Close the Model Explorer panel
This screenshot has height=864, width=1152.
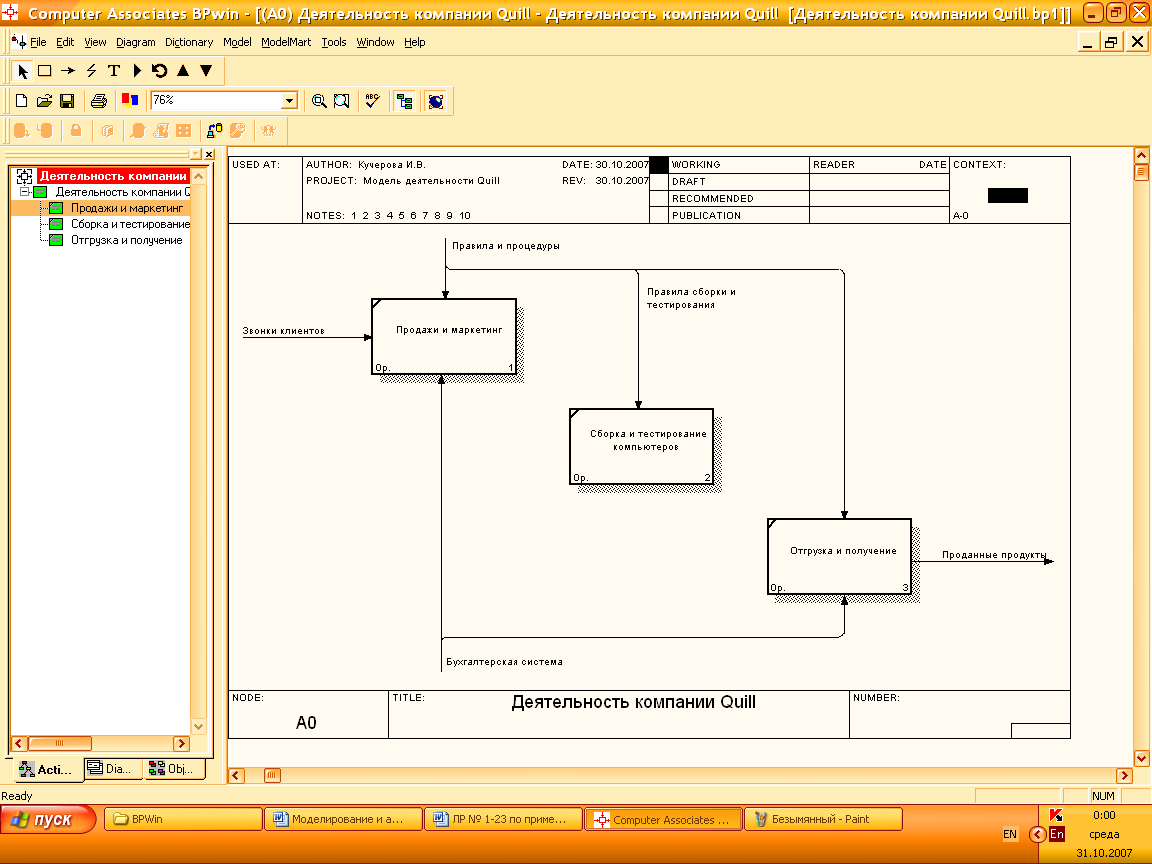pyautogui.click(x=209, y=154)
